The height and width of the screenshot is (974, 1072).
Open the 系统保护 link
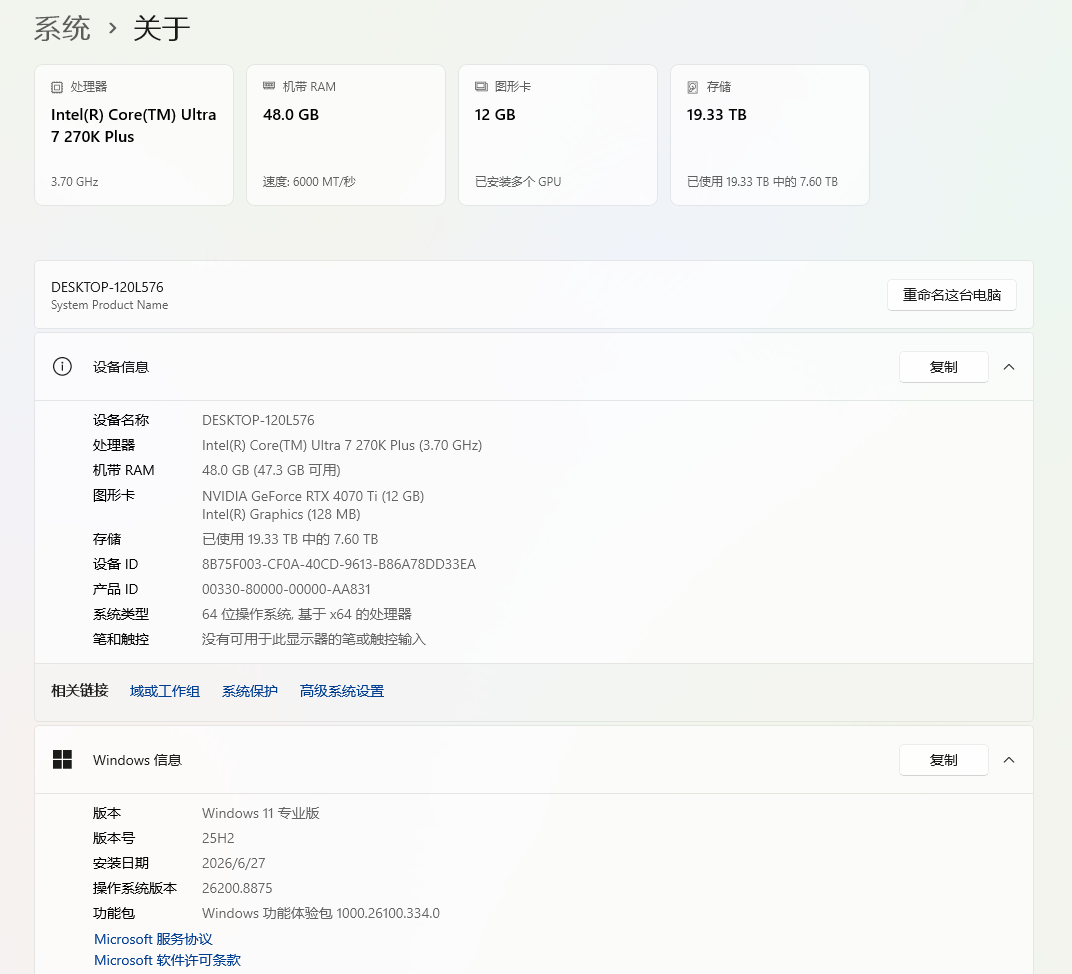pyautogui.click(x=250, y=691)
